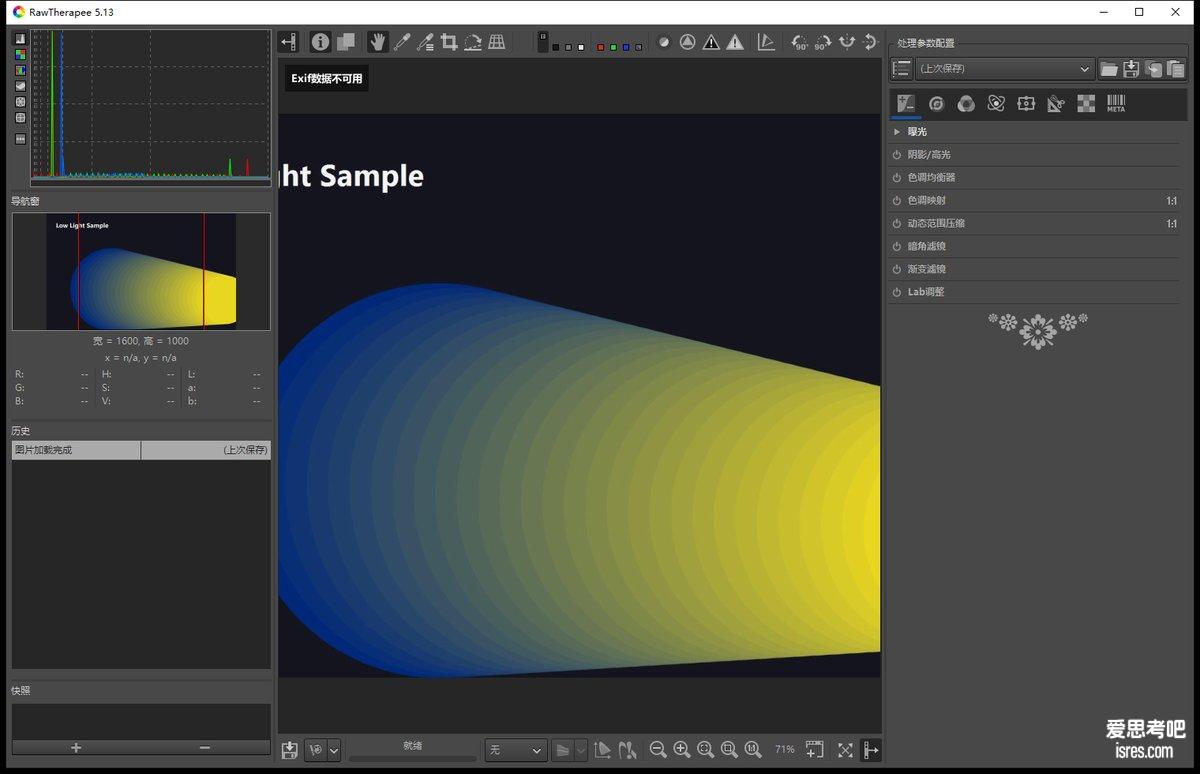Rotate the image 90° left
Viewport: 1200px width, 774px height.
click(799, 42)
